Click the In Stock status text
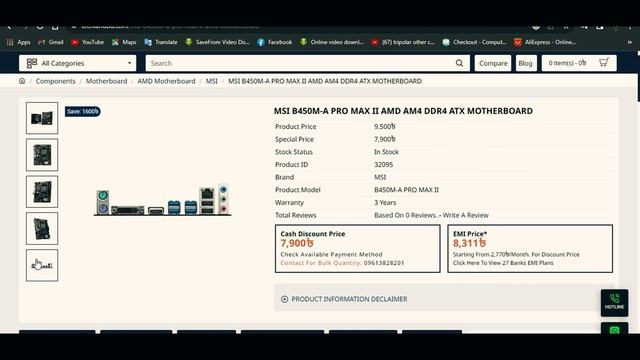Viewport: 640px width, 360px height. pos(386,152)
